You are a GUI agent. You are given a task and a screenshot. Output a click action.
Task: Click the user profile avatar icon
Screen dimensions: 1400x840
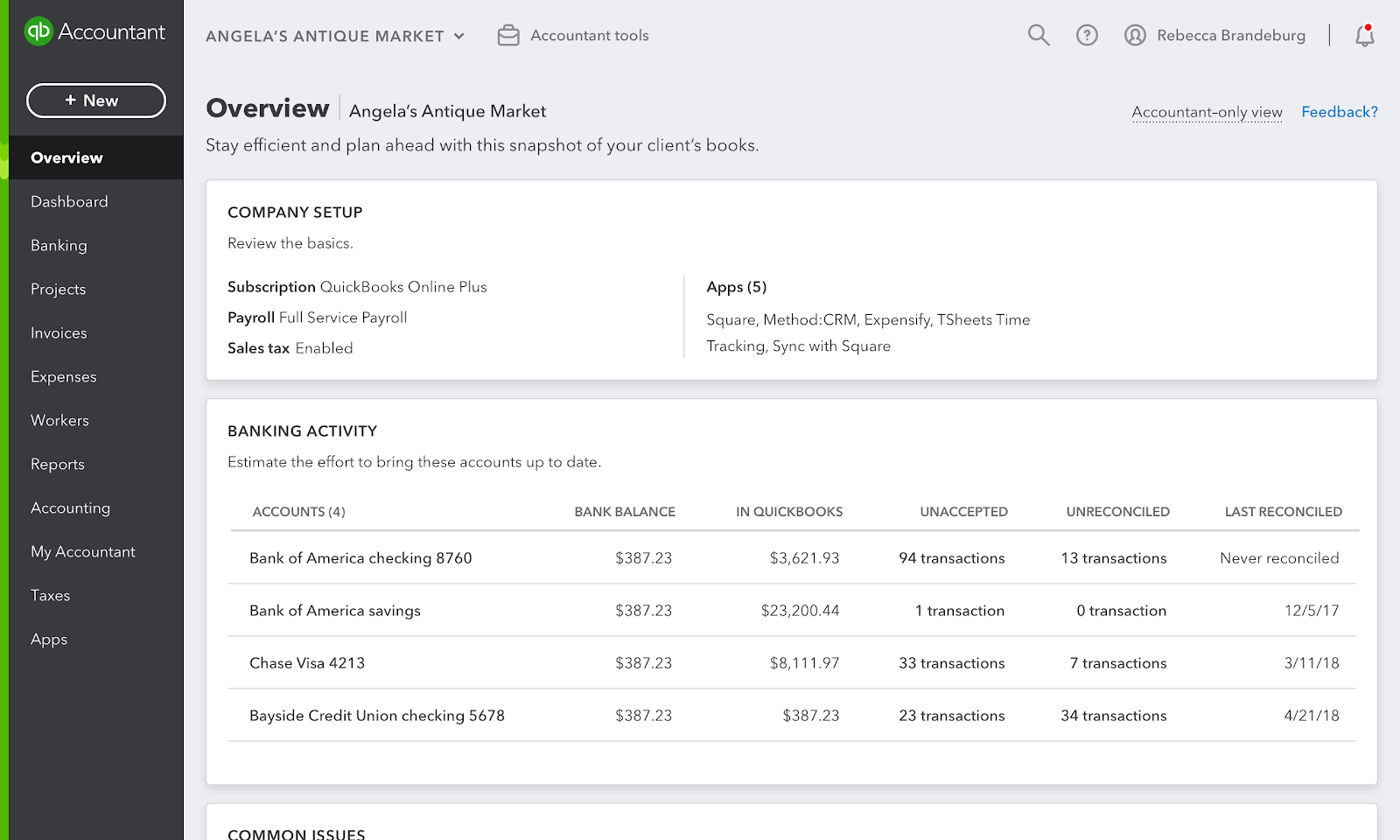pyautogui.click(x=1135, y=35)
